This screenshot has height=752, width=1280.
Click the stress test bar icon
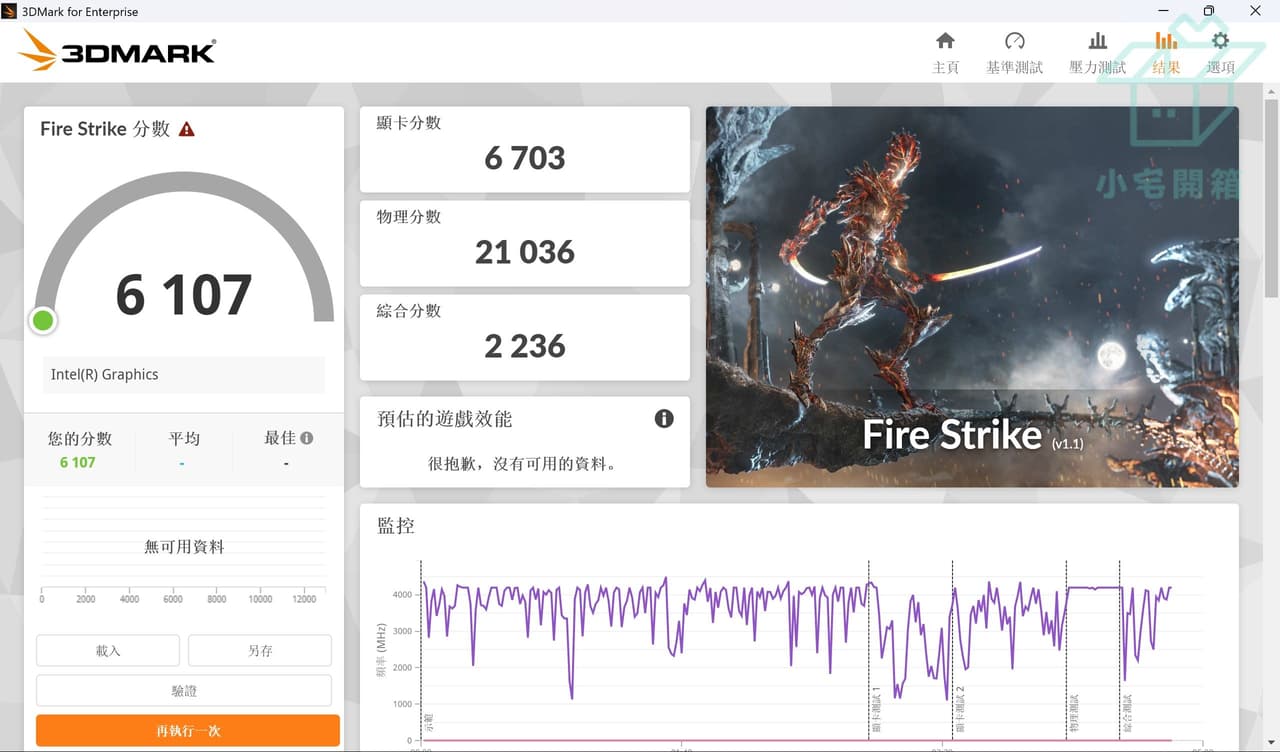click(1098, 41)
